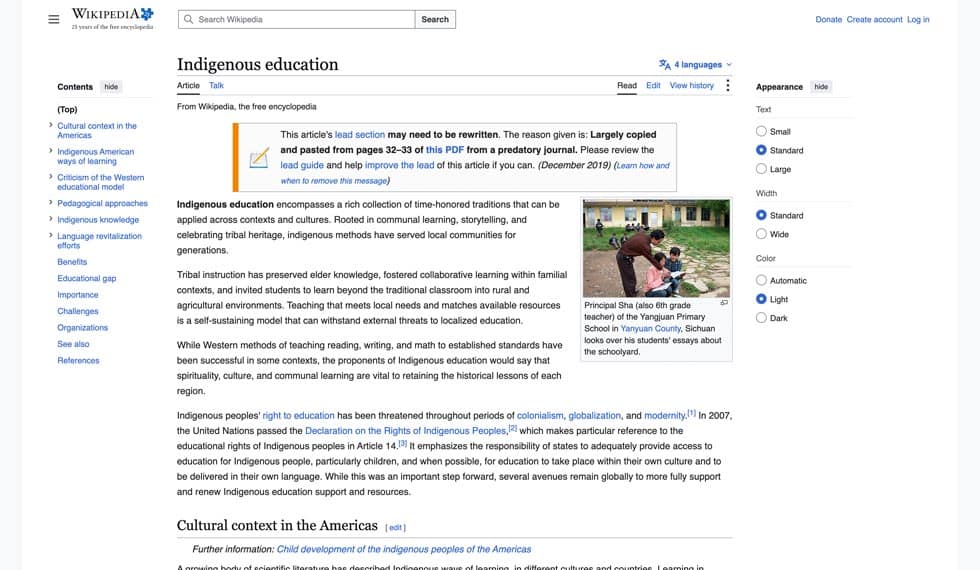Open the lead section link
The width and height of the screenshot is (980, 570).
click(x=359, y=134)
